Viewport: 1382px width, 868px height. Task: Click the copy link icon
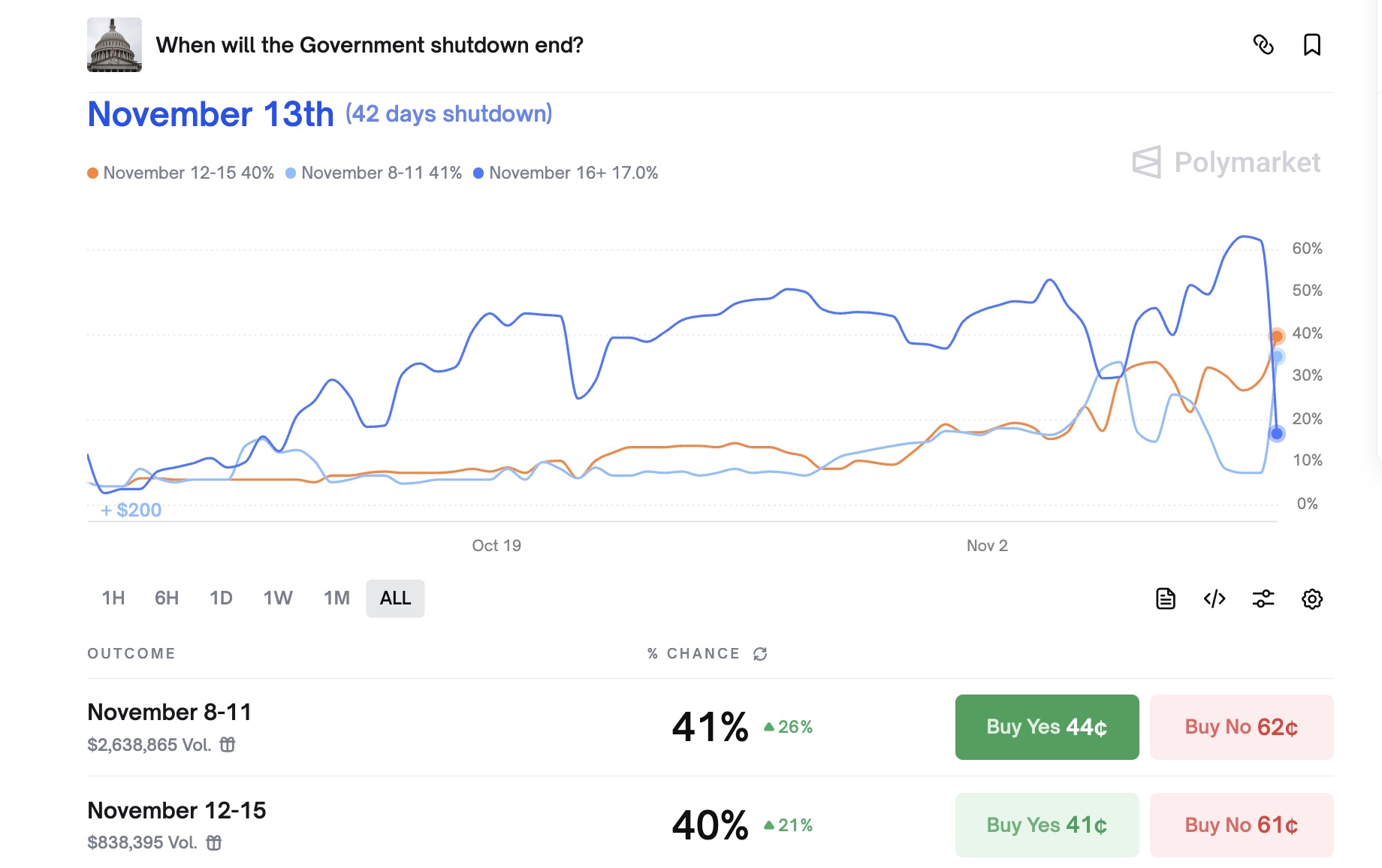coord(1263,45)
